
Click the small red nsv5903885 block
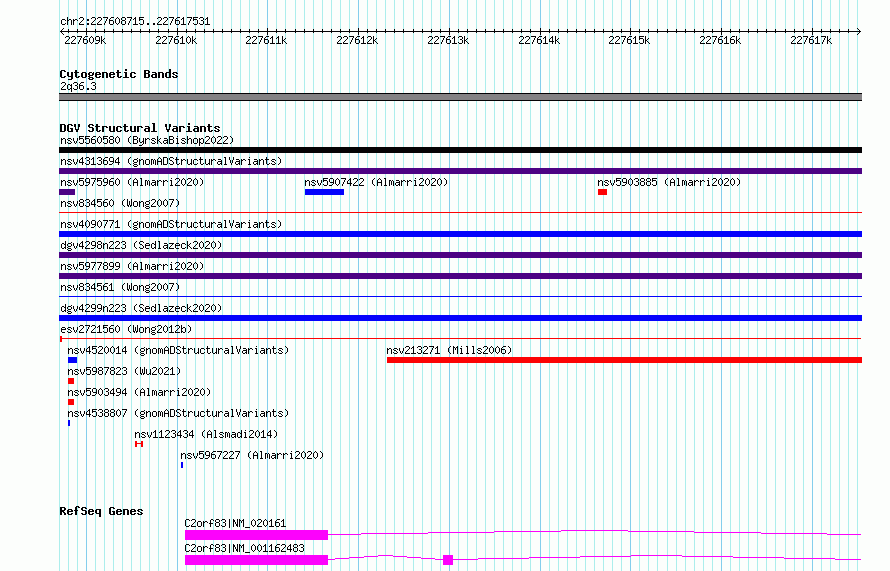pyautogui.click(x=602, y=192)
